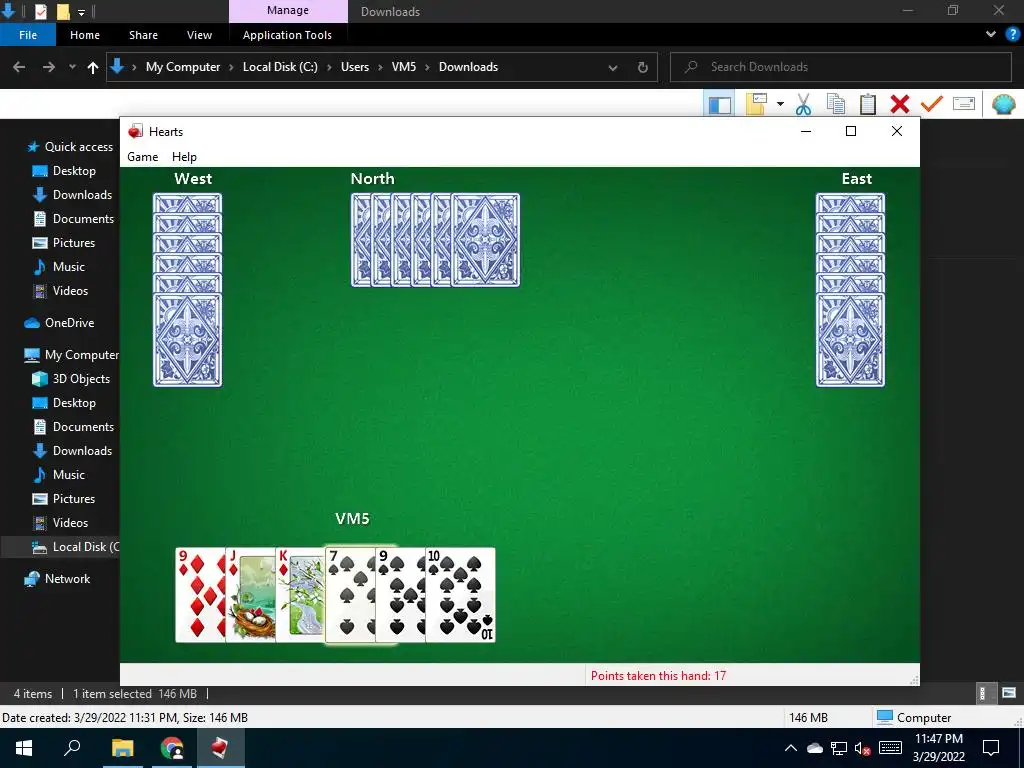Click the File Explorer taskbar icon

click(122, 748)
